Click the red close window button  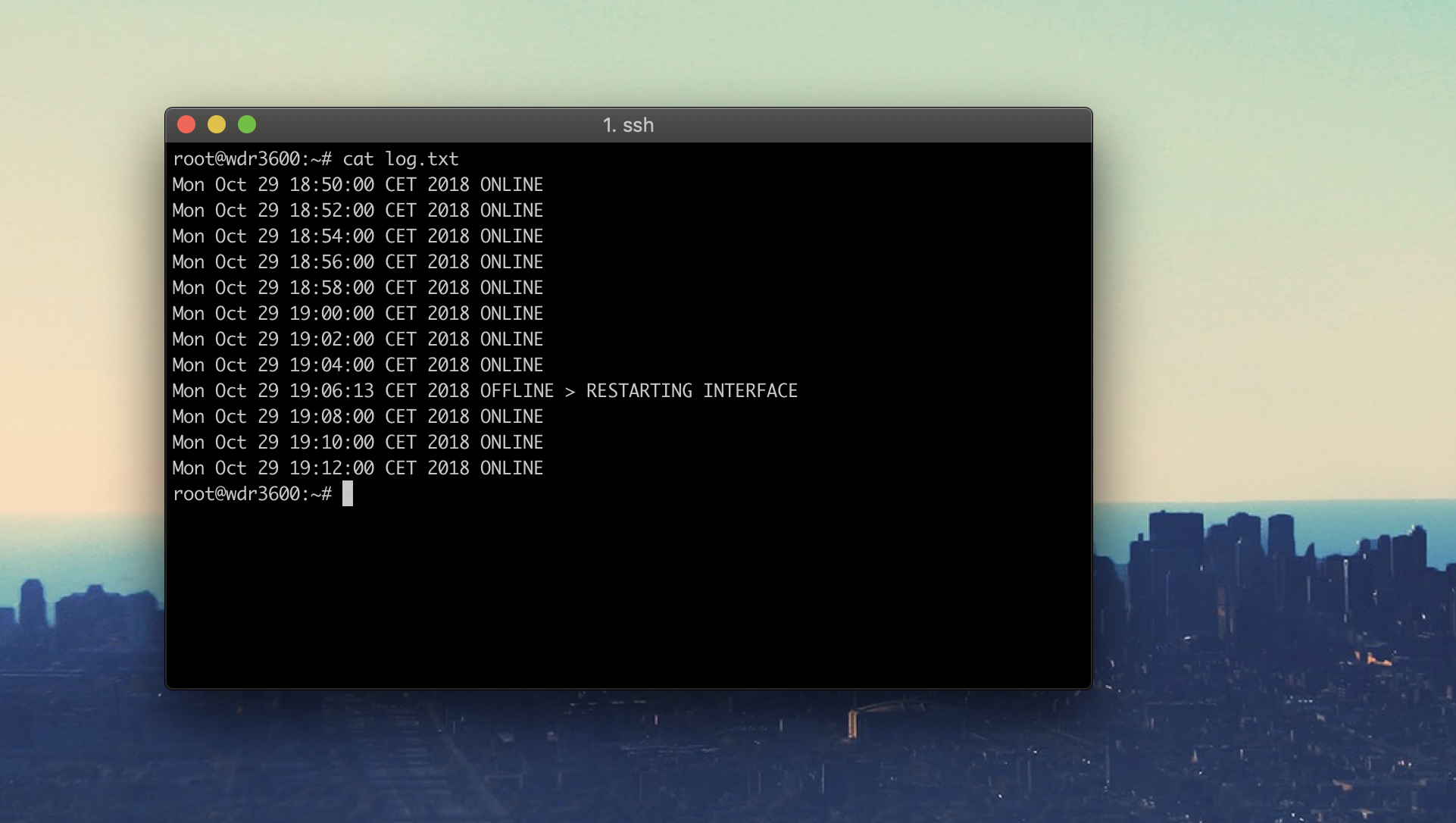[x=186, y=124]
